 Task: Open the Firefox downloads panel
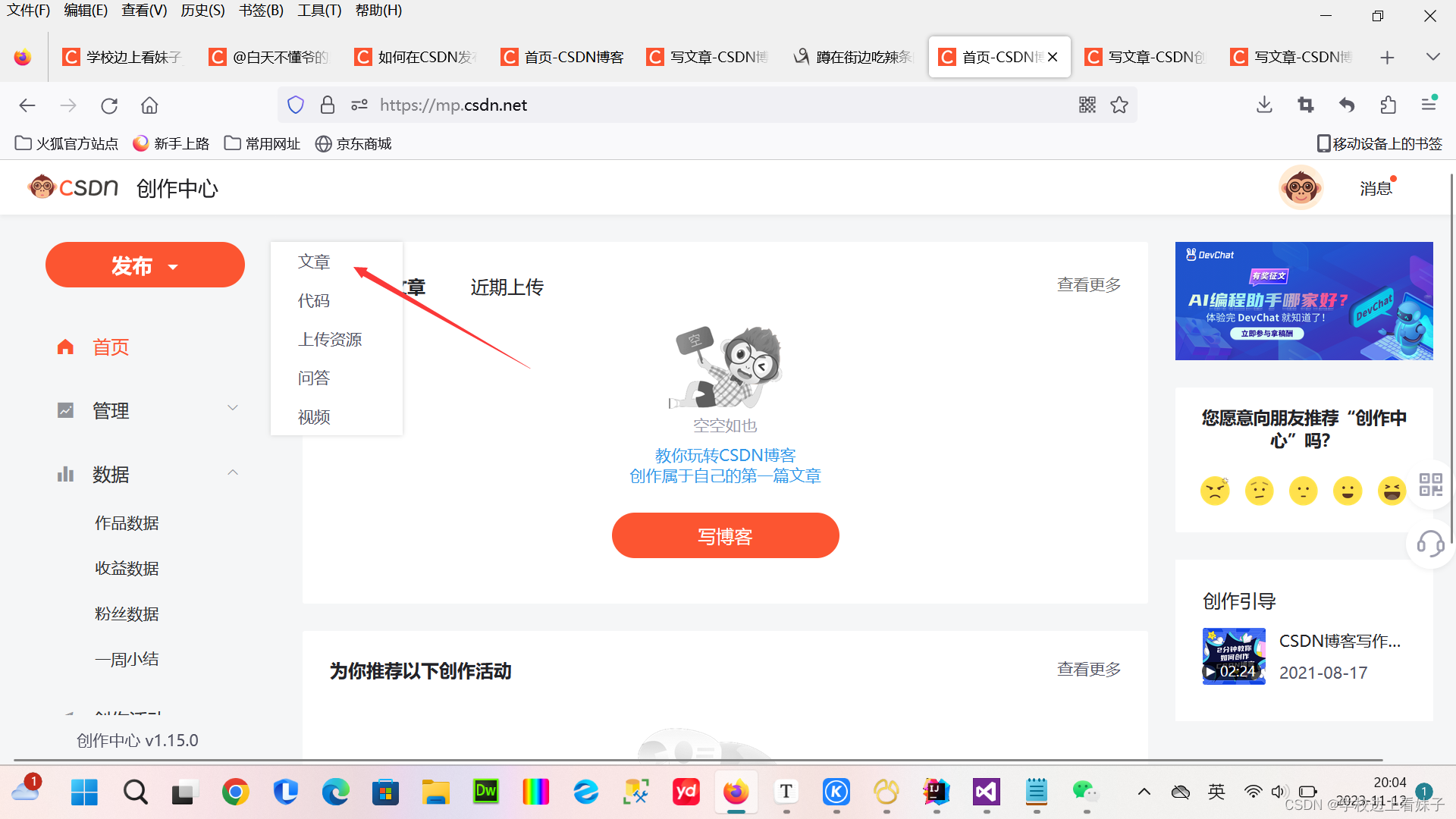(1264, 105)
